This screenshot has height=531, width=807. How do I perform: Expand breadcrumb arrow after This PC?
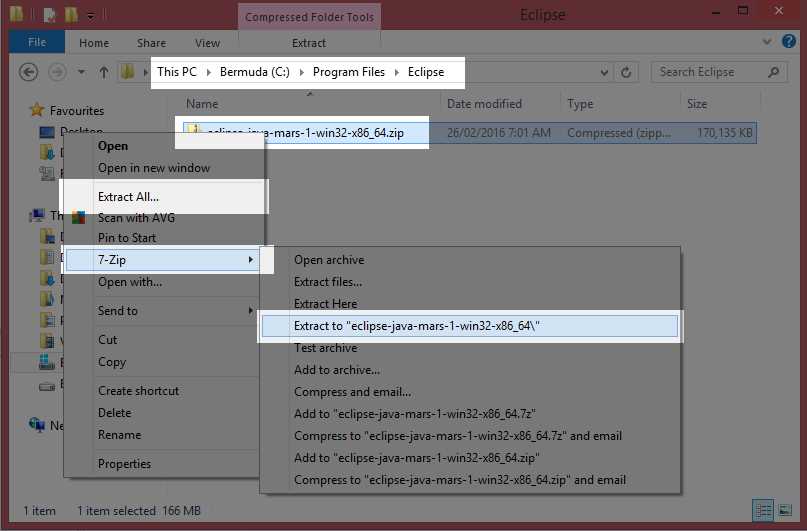coord(208,72)
